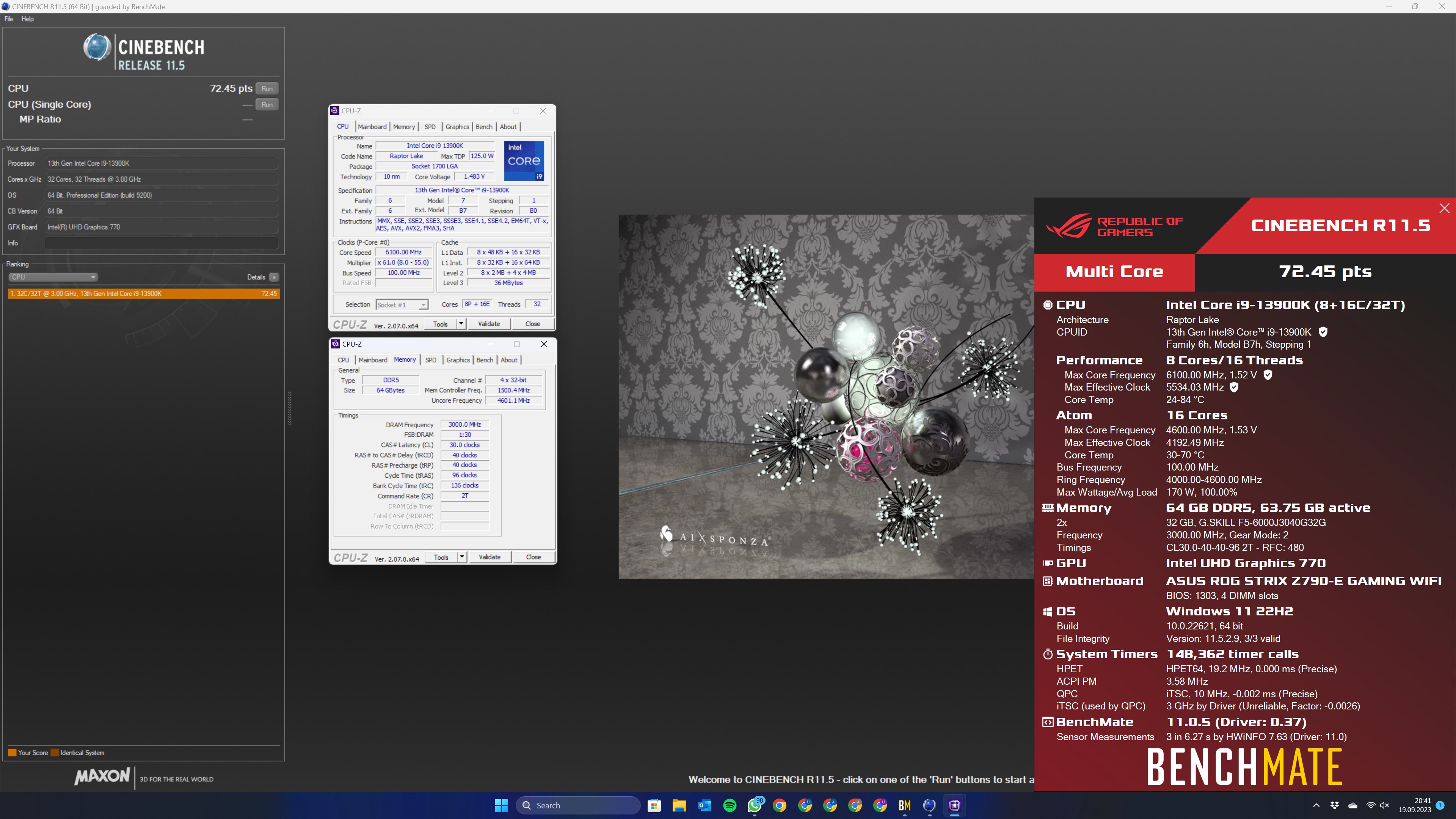Switch to About tab in upper CPU-Z
Viewport: 1456px width, 819px height.
click(x=508, y=127)
